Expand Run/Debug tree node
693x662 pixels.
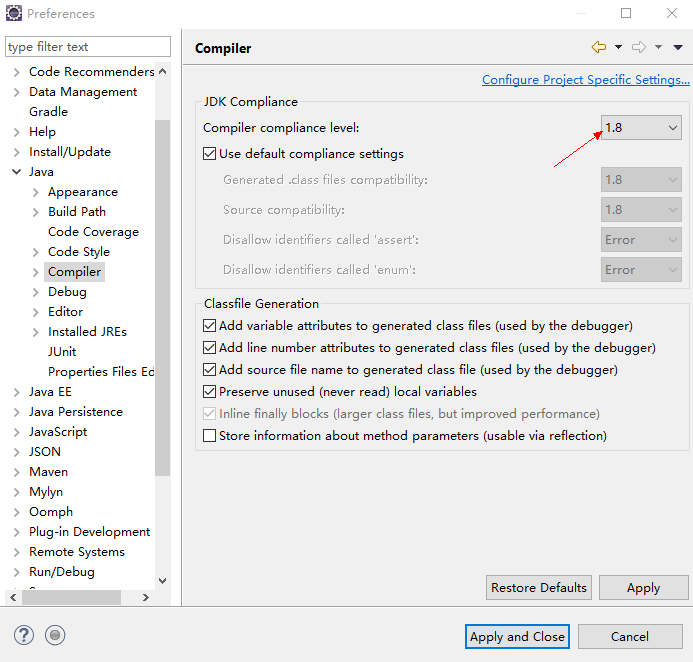(x=16, y=572)
